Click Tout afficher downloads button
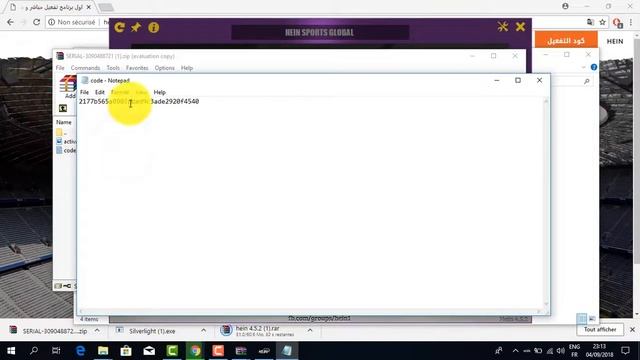Screen dimensions: 640x360 tap(600, 330)
